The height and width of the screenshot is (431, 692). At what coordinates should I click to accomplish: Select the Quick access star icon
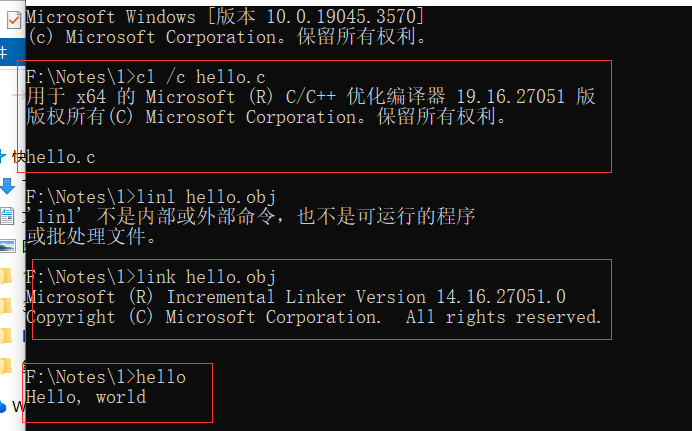3,157
